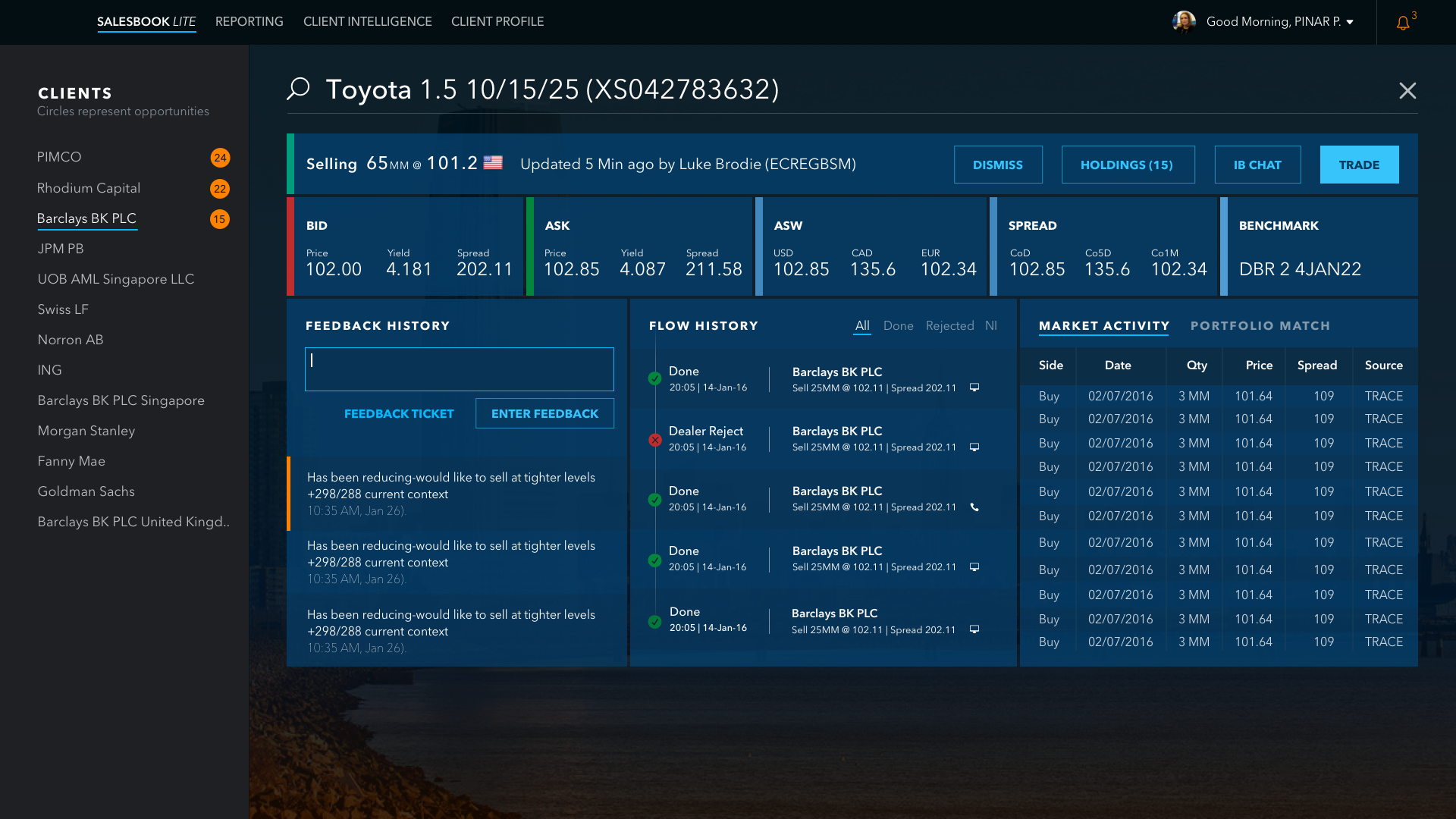Dismiss the selling alert
The image size is (1456, 819).
[x=998, y=165]
